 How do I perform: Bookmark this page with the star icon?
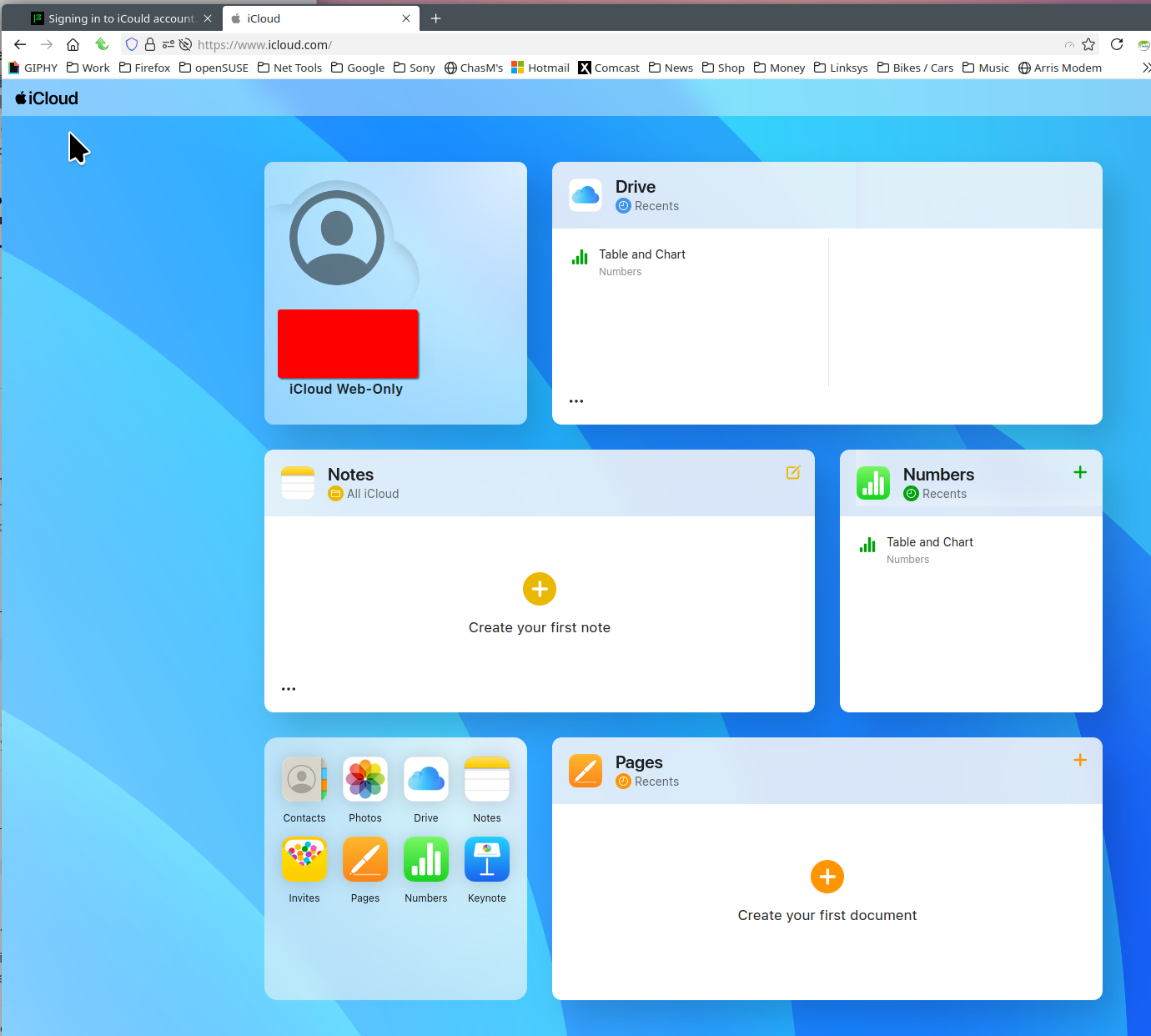pos(1088,45)
